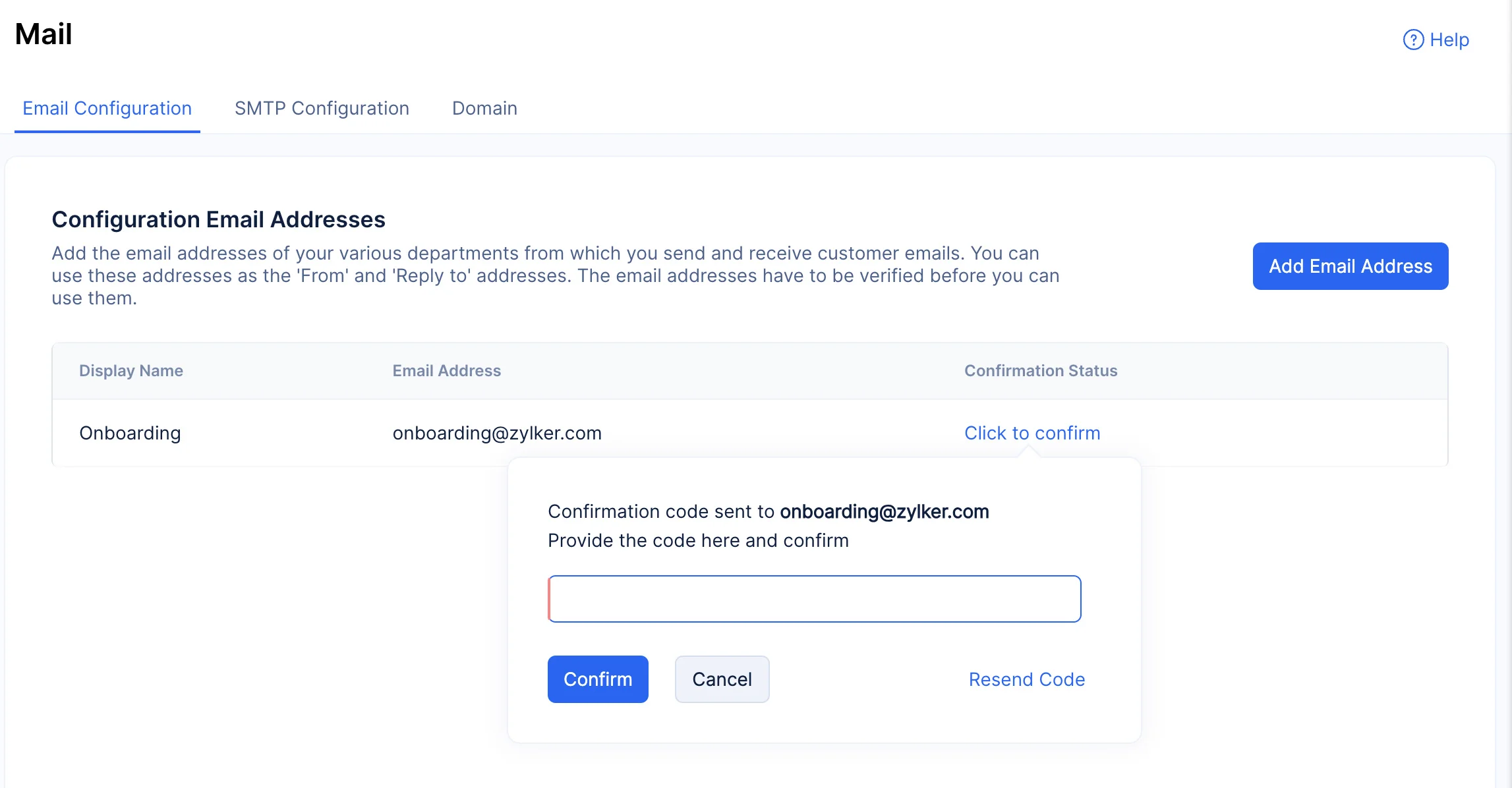Viewport: 1512px width, 788px height.
Task: Click the 'Provide the code here' instruction text
Action: pos(698,540)
